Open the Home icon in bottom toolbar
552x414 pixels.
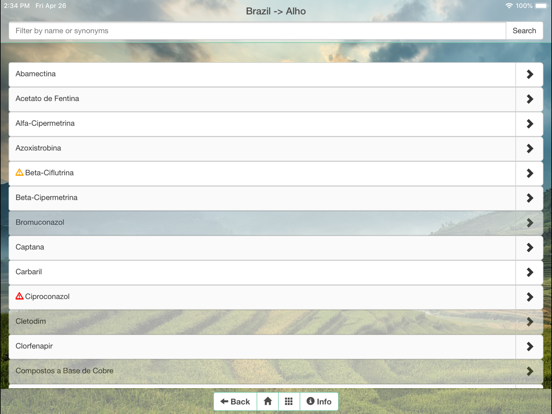(x=268, y=401)
